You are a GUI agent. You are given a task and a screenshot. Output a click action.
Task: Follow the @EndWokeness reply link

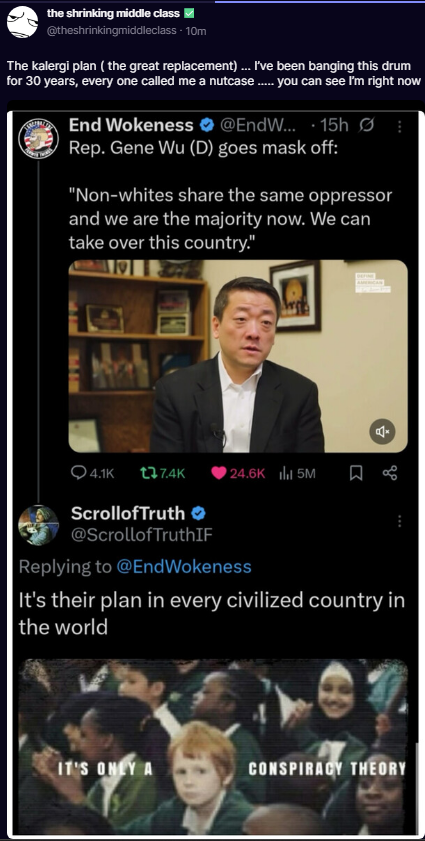(x=184, y=566)
